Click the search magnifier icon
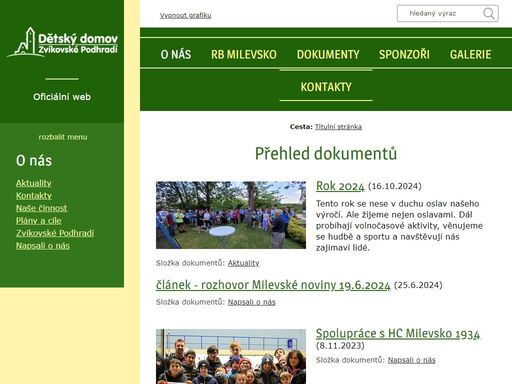 click(x=489, y=14)
